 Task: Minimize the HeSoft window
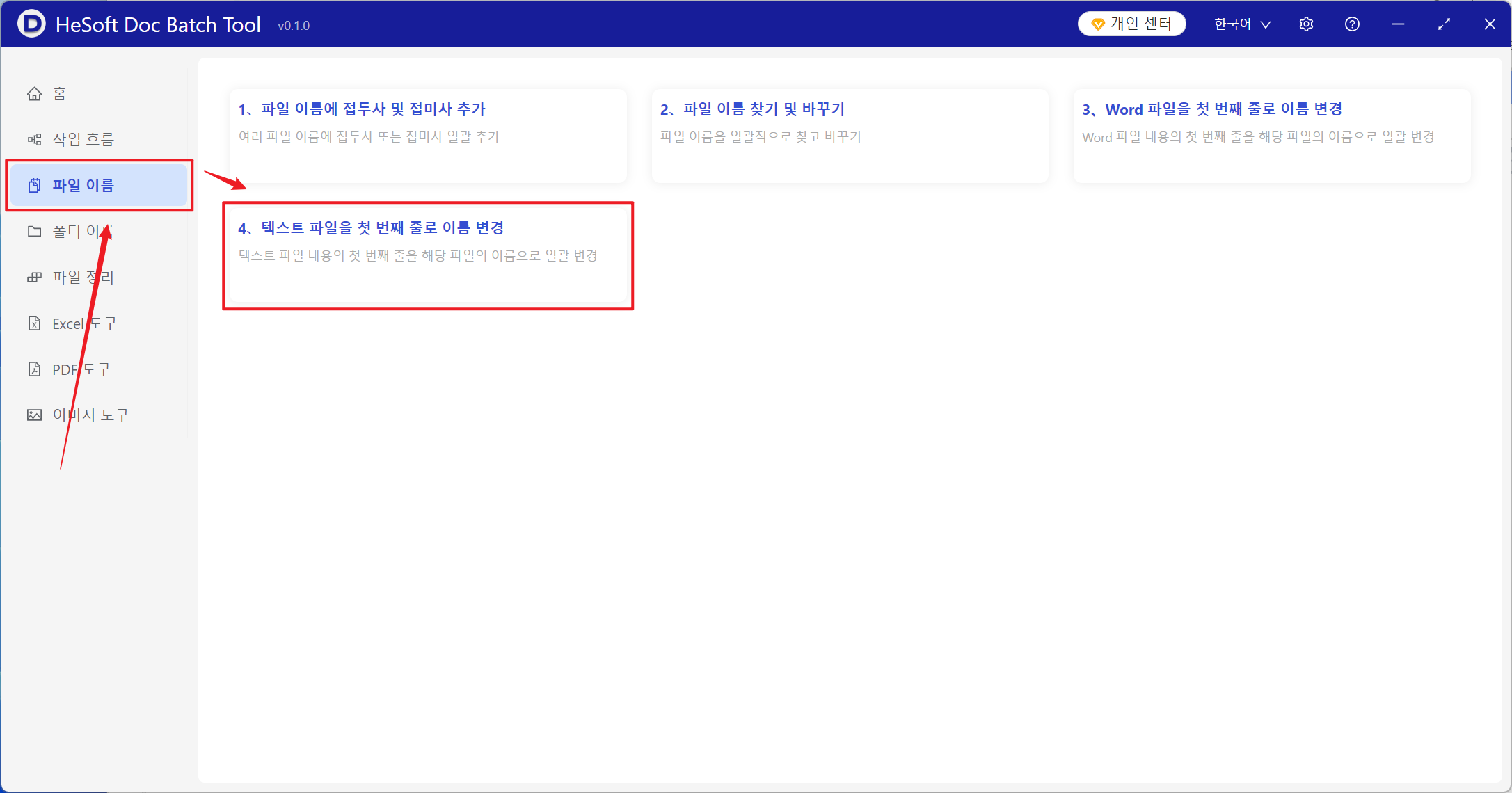click(x=1398, y=24)
